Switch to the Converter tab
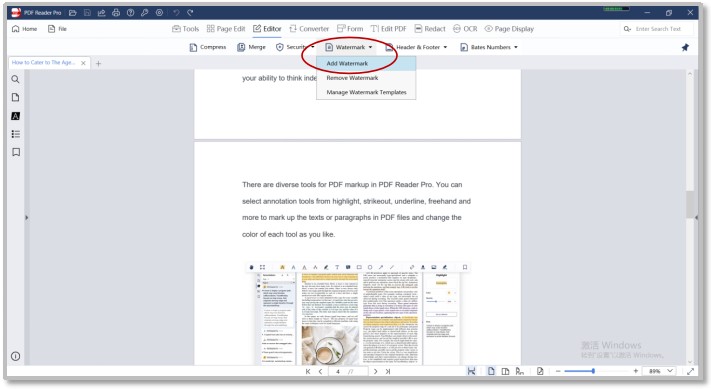This screenshot has height=389, width=711. click(x=309, y=29)
